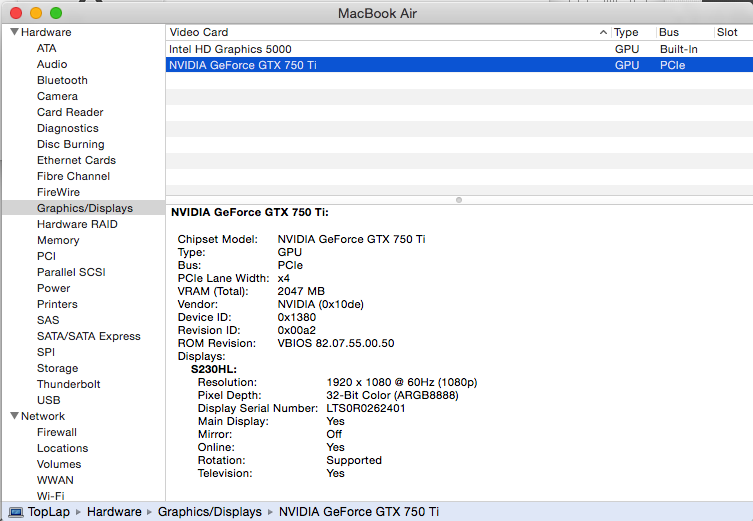Click Pixel Depth 32-Bit Color value
This screenshot has width=753, height=521.
pyautogui.click(x=392, y=395)
